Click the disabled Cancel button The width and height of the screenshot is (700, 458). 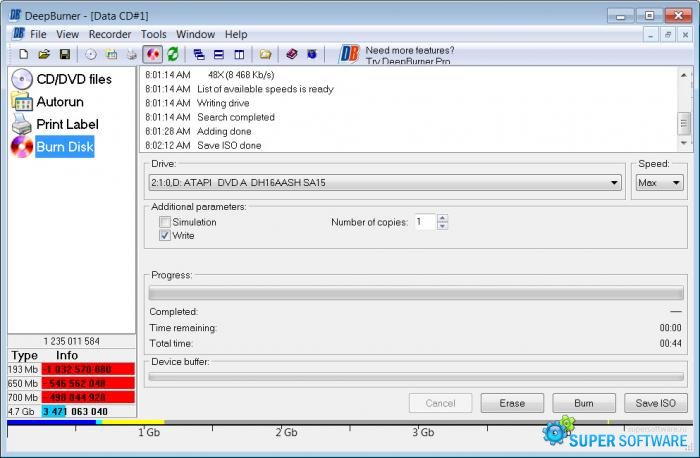[440, 403]
